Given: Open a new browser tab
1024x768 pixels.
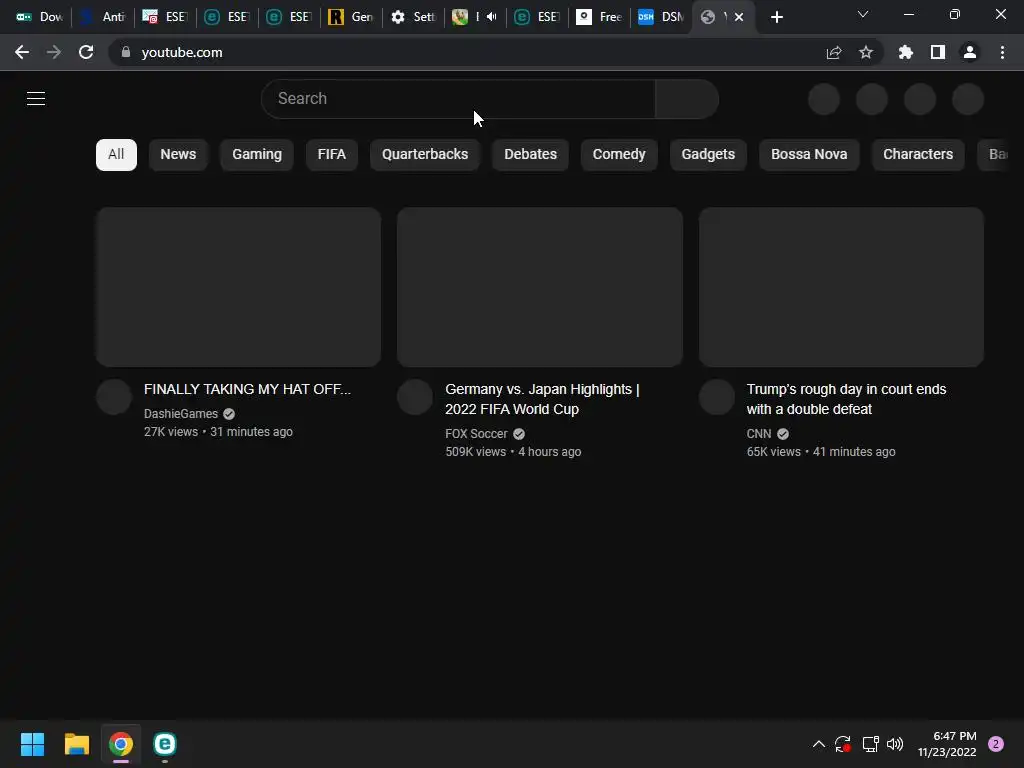Looking at the screenshot, I should click(776, 17).
